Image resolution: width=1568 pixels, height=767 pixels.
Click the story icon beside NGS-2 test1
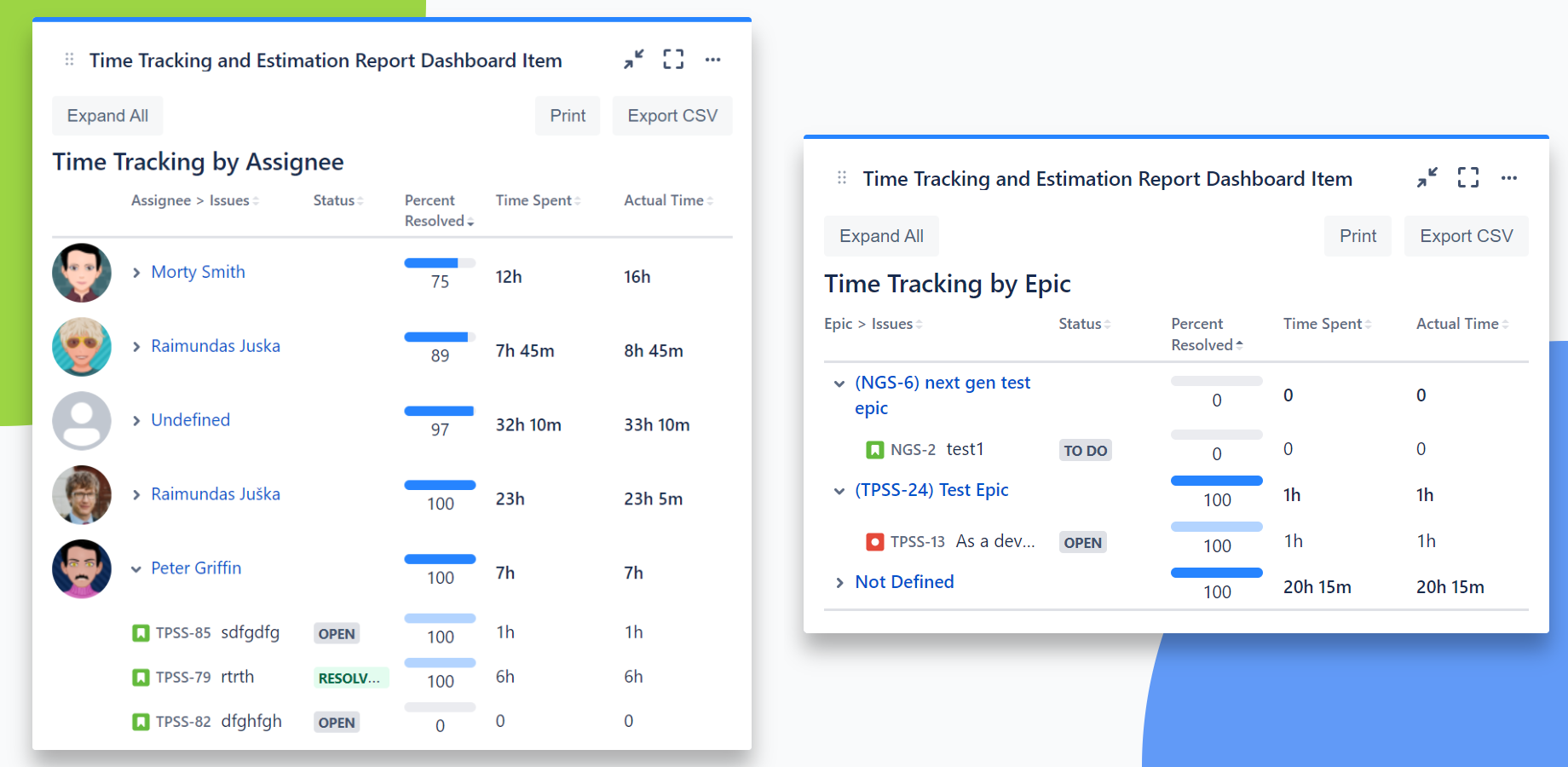875,449
